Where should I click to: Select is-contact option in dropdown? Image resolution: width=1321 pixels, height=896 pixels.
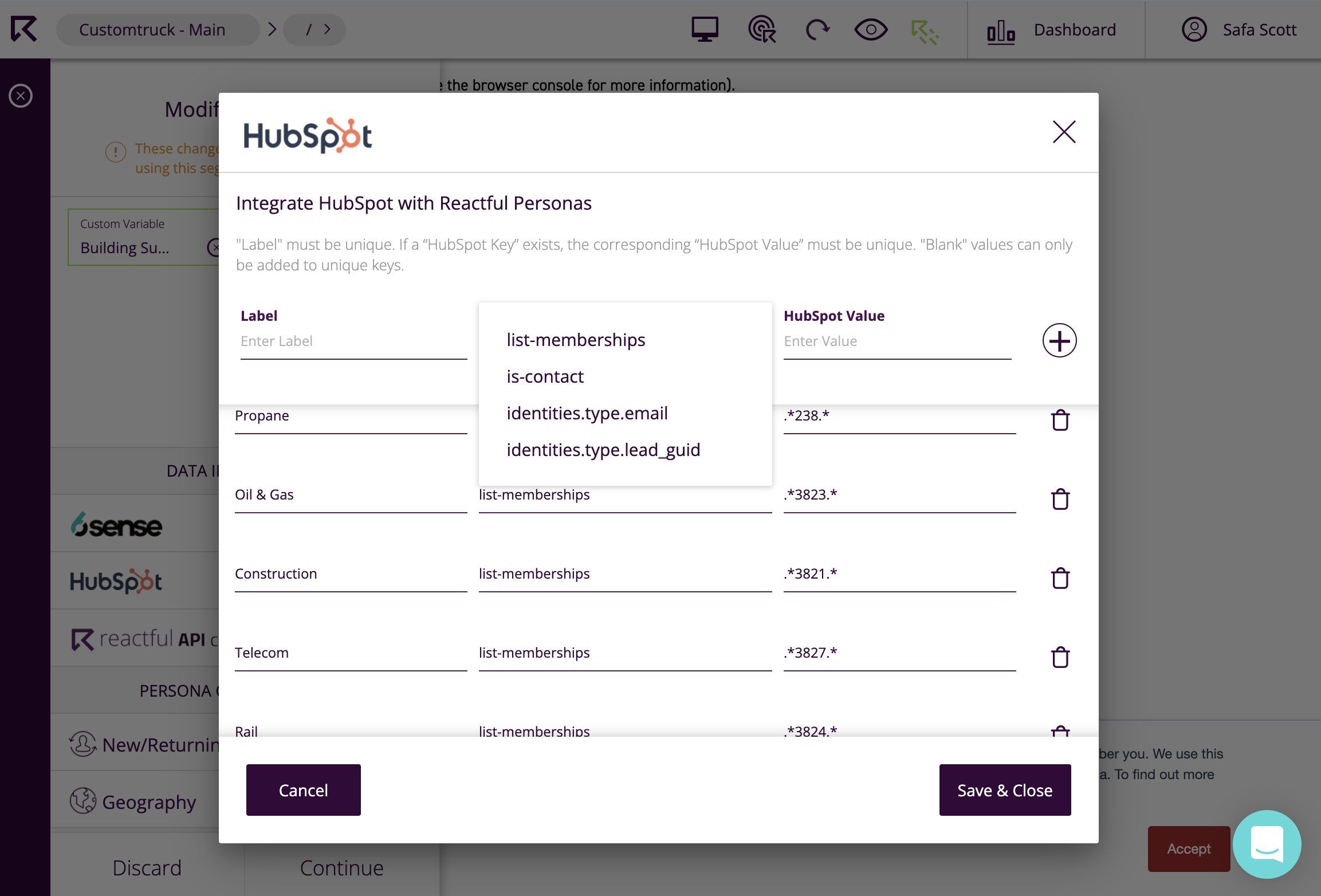545,376
